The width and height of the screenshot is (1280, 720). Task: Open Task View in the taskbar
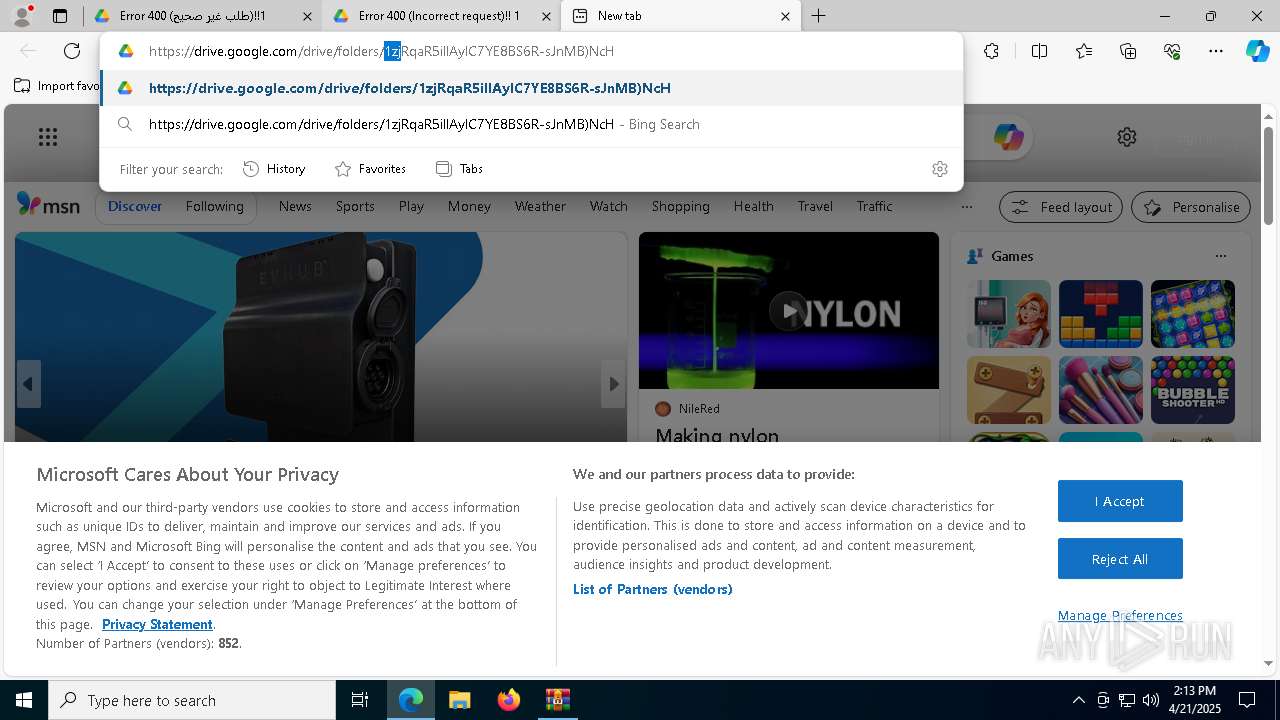pos(360,700)
